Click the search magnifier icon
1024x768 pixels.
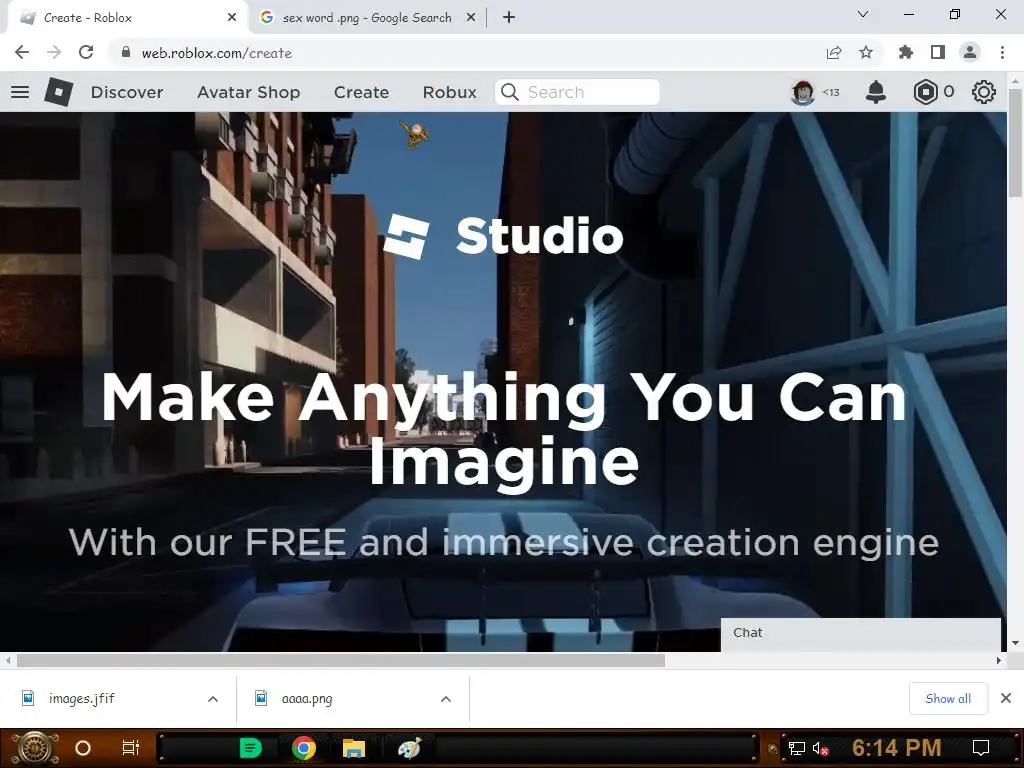click(x=510, y=92)
